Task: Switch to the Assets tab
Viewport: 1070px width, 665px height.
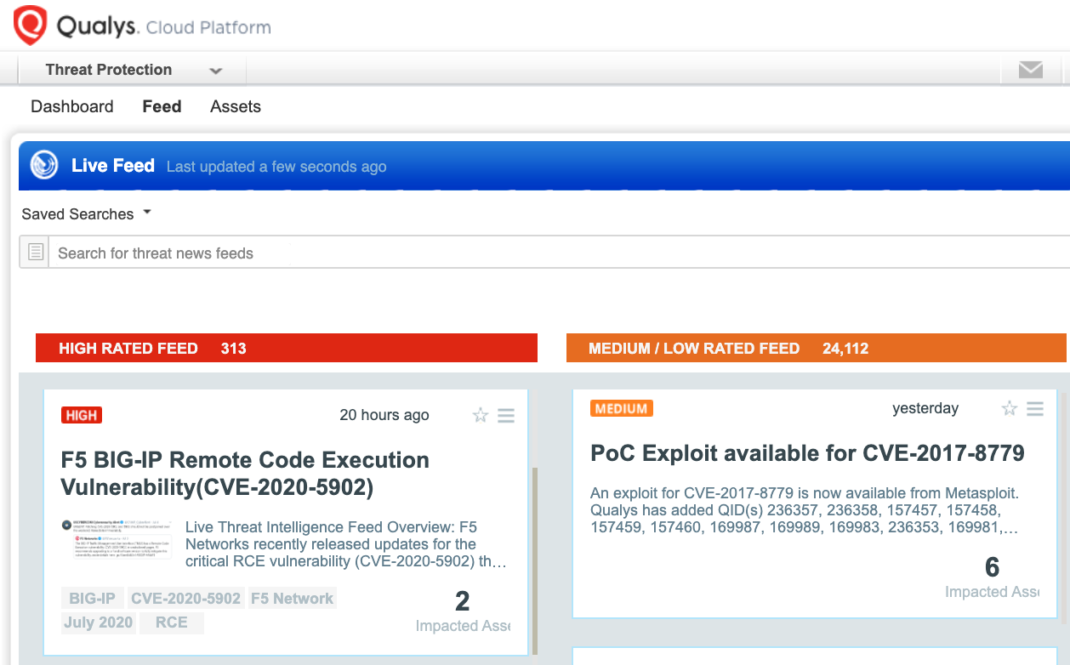Action: (235, 106)
